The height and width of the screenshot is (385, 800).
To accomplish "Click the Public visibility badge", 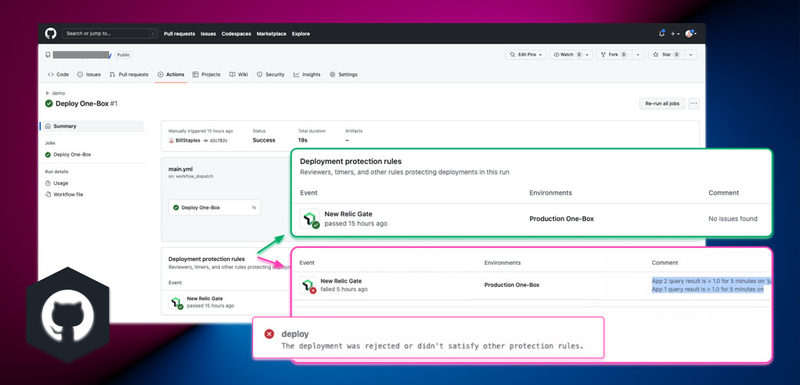I will coord(123,55).
